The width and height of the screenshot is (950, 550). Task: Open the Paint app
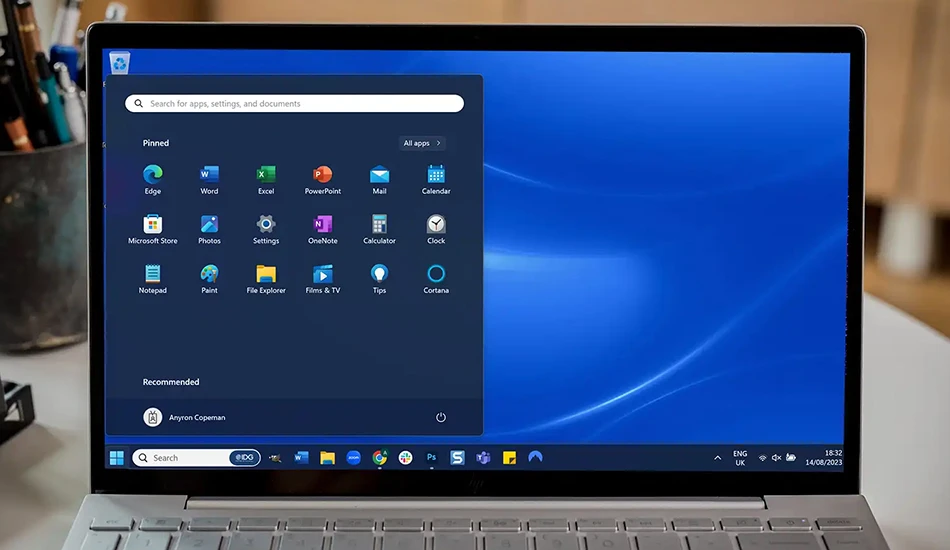[x=209, y=279]
